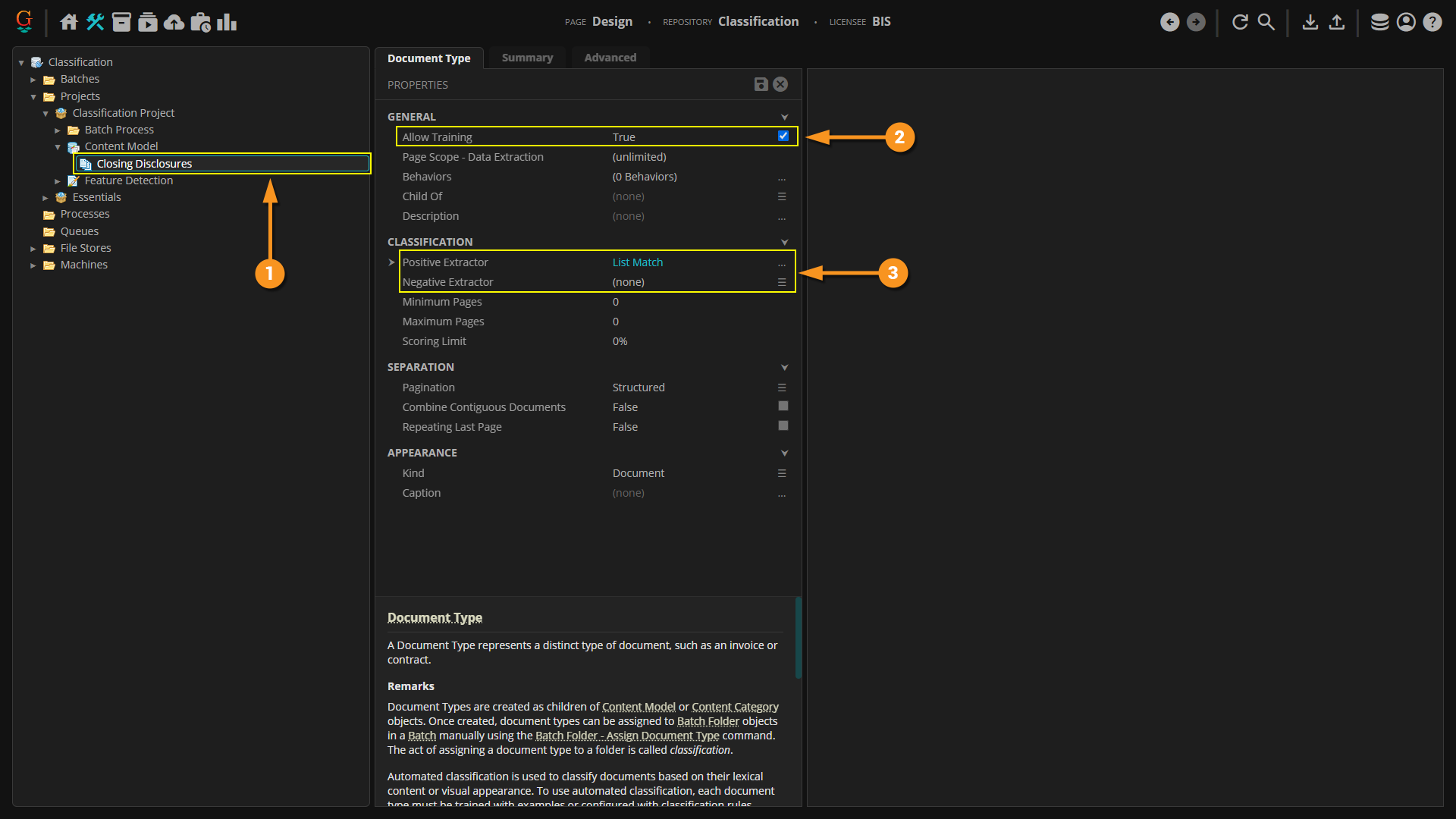Collapse the GENERAL section chevron

pyautogui.click(x=784, y=117)
